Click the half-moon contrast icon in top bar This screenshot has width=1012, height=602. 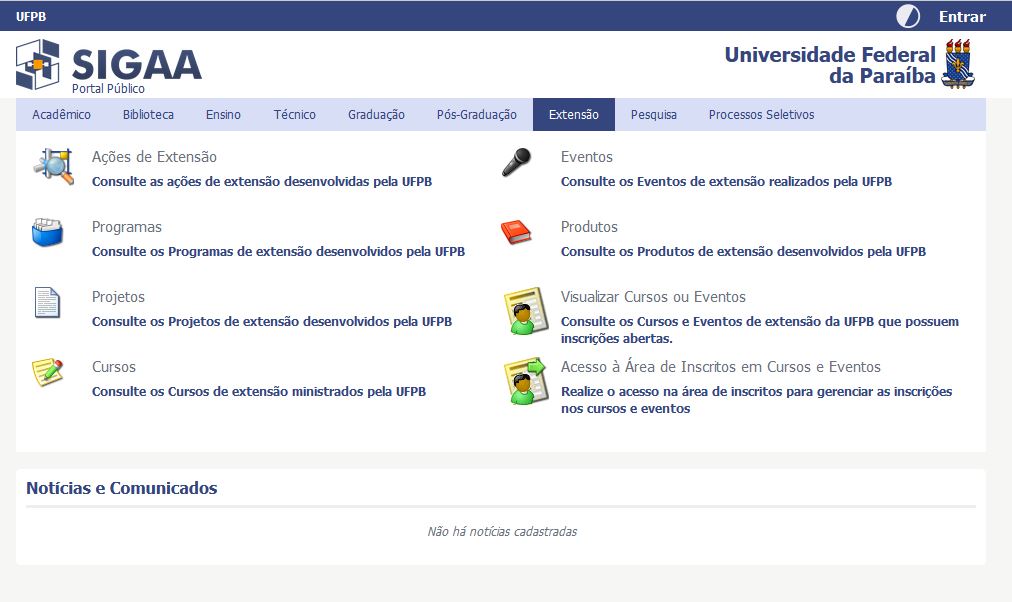[x=906, y=15]
